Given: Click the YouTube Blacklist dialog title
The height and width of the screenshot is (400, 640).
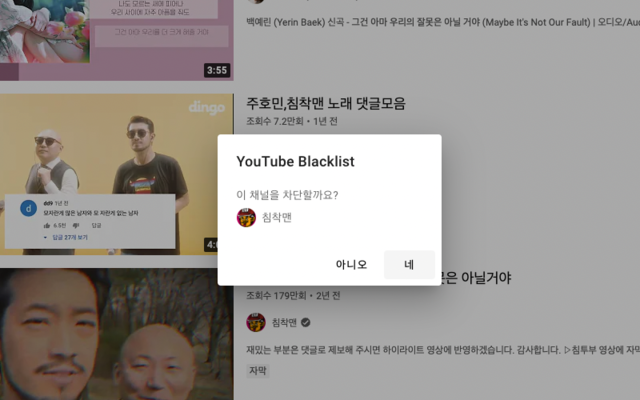Looking at the screenshot, I should click(295, 161).
